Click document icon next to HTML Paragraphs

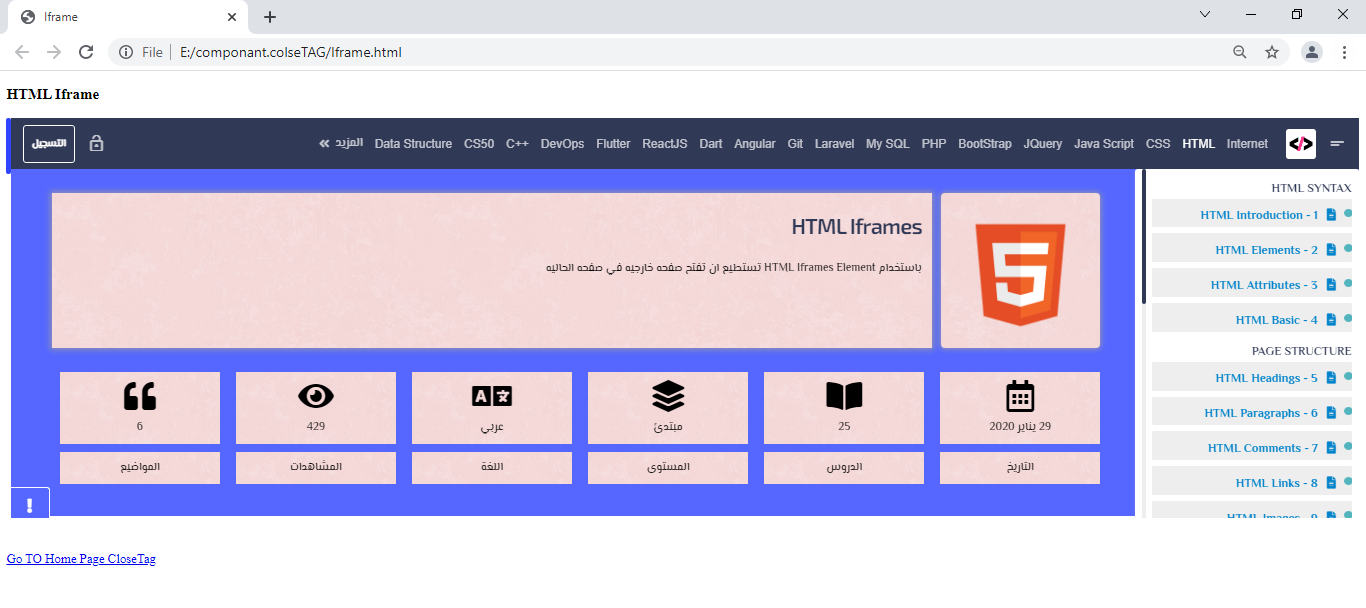pyautogui.click(x=1331, y=412)
